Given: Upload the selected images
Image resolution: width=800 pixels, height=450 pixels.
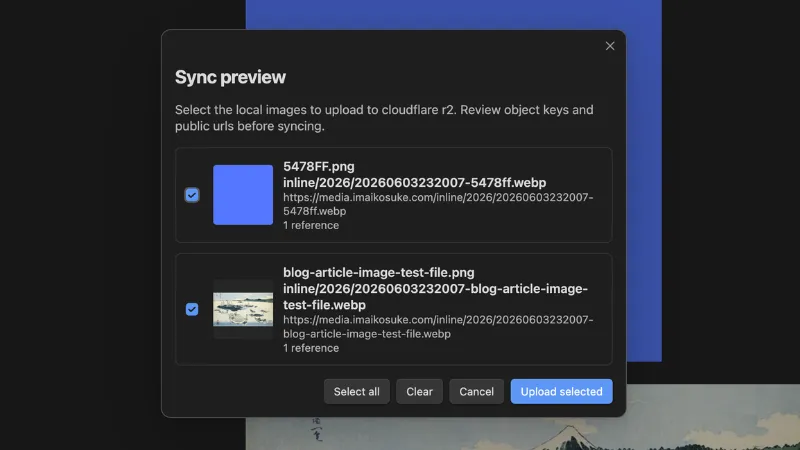Looking at the screenshot, I should pos(561,391).
